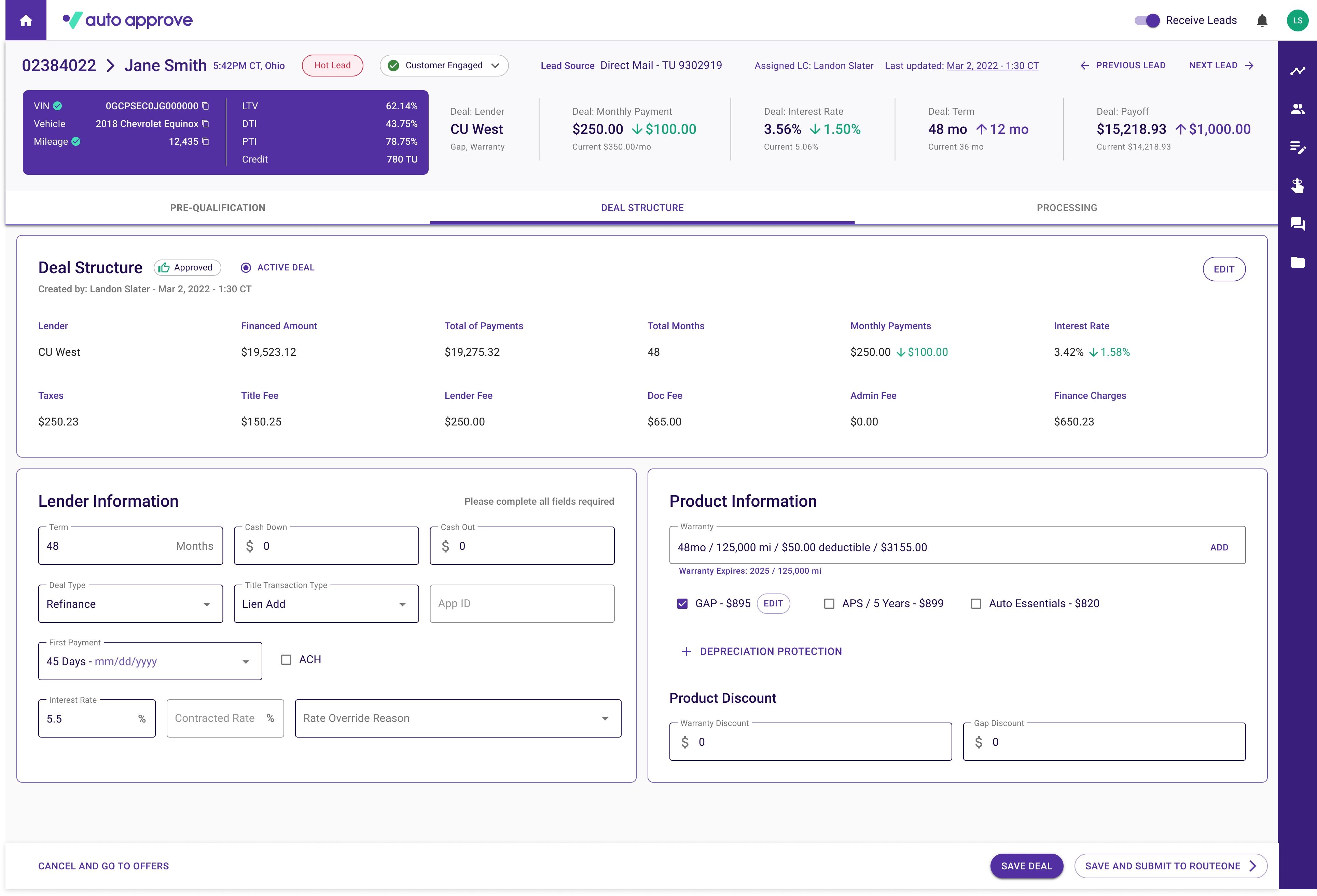Toggle the Receive Leads switch
The image size is (1317, 896).
point(1147,20)
